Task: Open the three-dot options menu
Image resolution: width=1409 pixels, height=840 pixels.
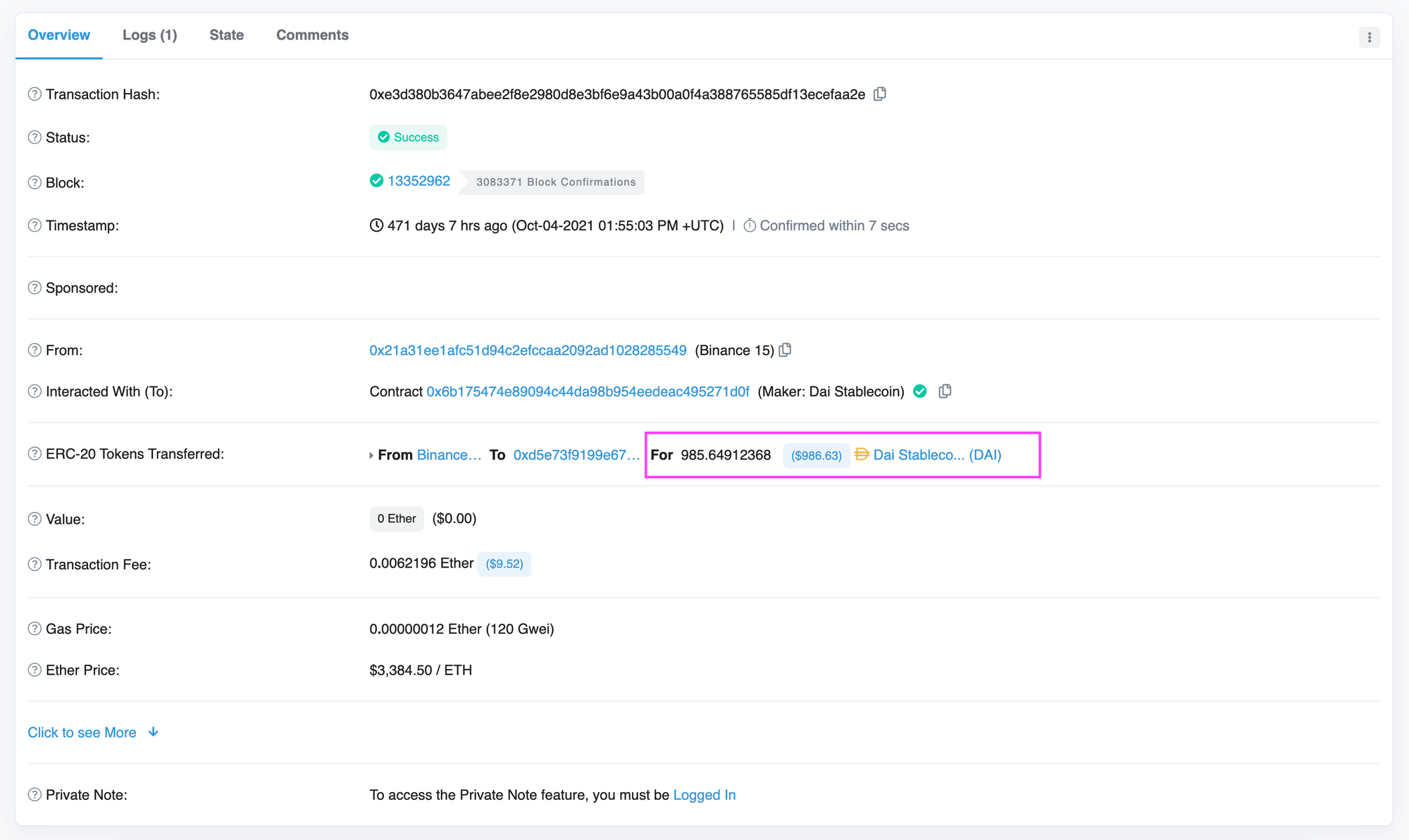Action: (1369, 37)
